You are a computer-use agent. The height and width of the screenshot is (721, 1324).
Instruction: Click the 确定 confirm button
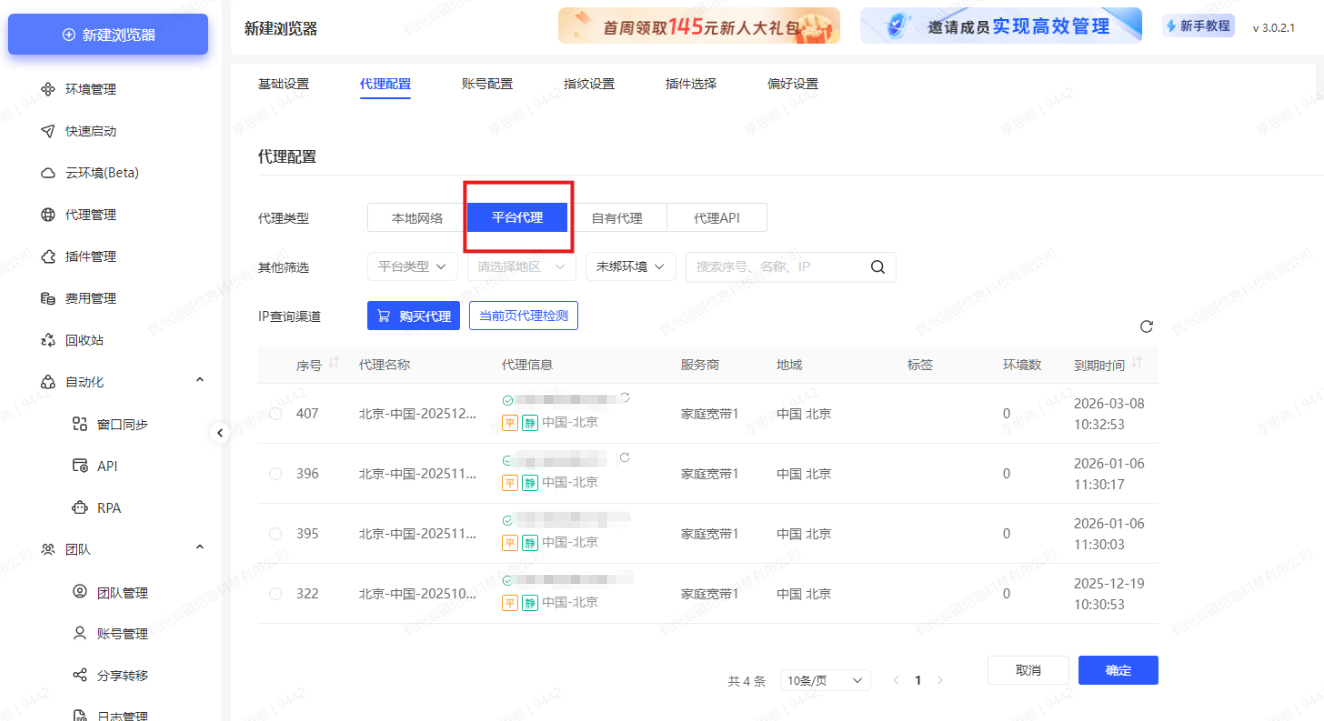point(1117,670)
